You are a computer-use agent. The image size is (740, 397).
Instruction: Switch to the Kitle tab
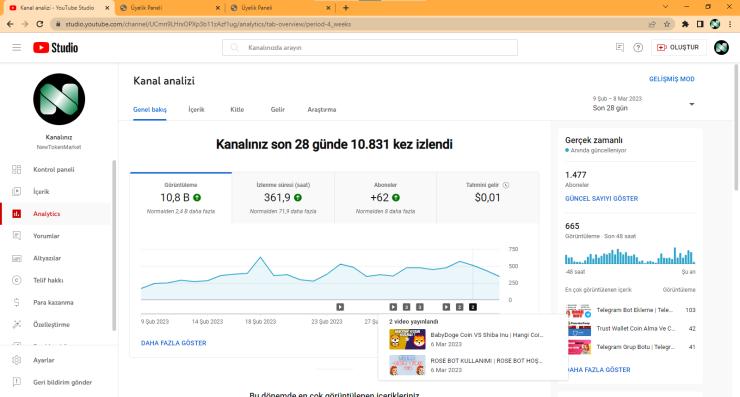237,110
